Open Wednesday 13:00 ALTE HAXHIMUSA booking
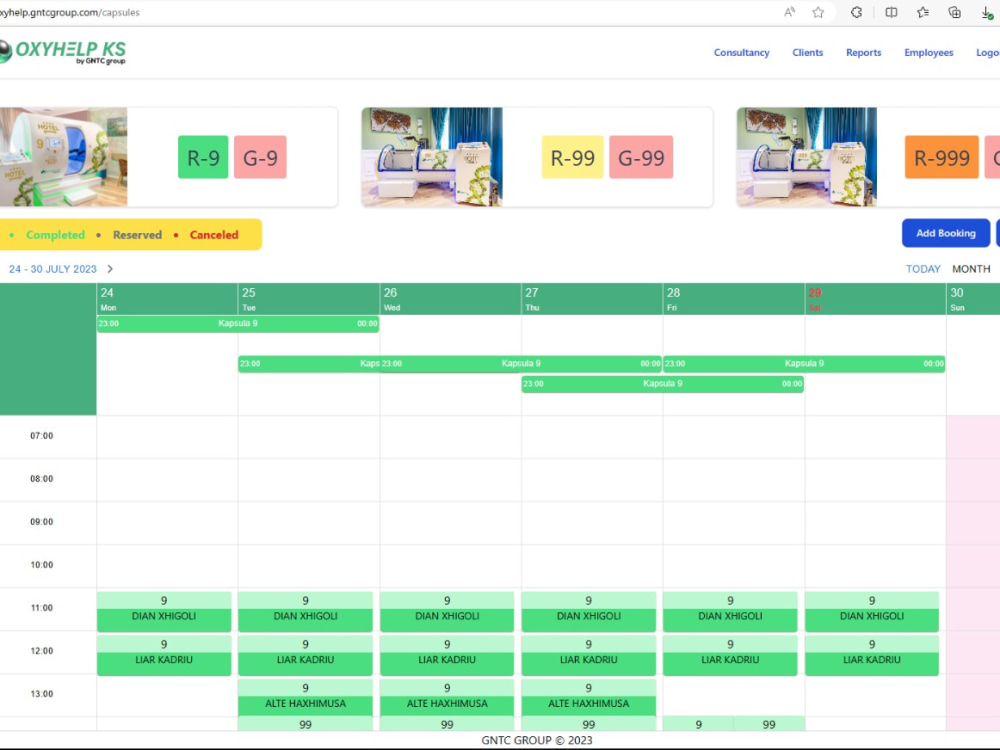 447,697
